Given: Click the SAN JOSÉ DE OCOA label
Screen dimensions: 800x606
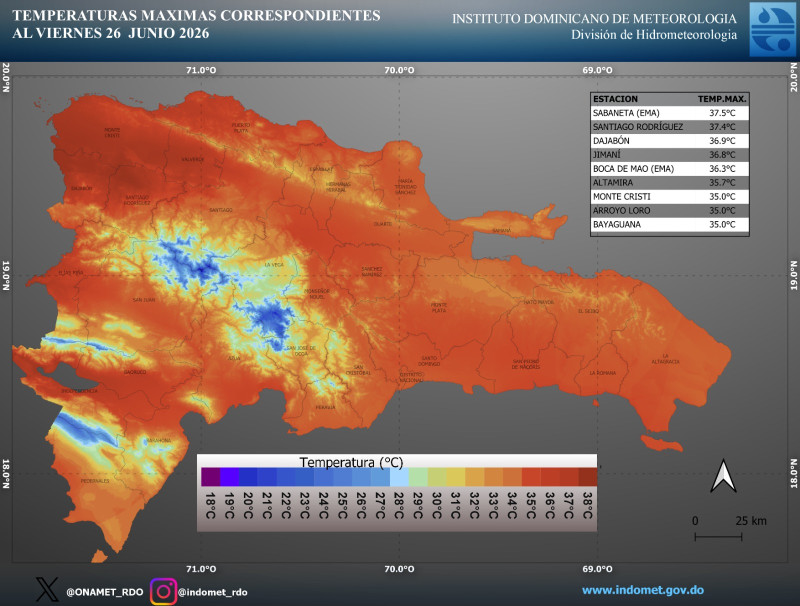Looking at the screenshot, I should point(301,350).
